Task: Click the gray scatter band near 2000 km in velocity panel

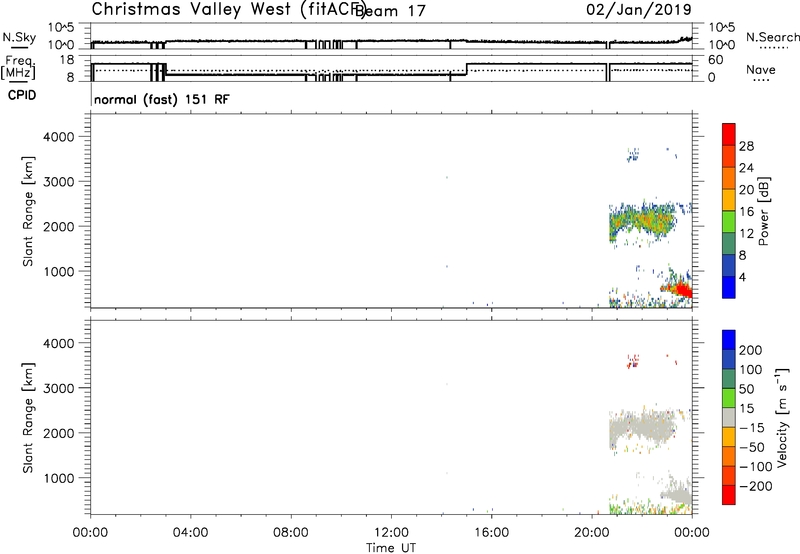Action: [x=642, y=429]
